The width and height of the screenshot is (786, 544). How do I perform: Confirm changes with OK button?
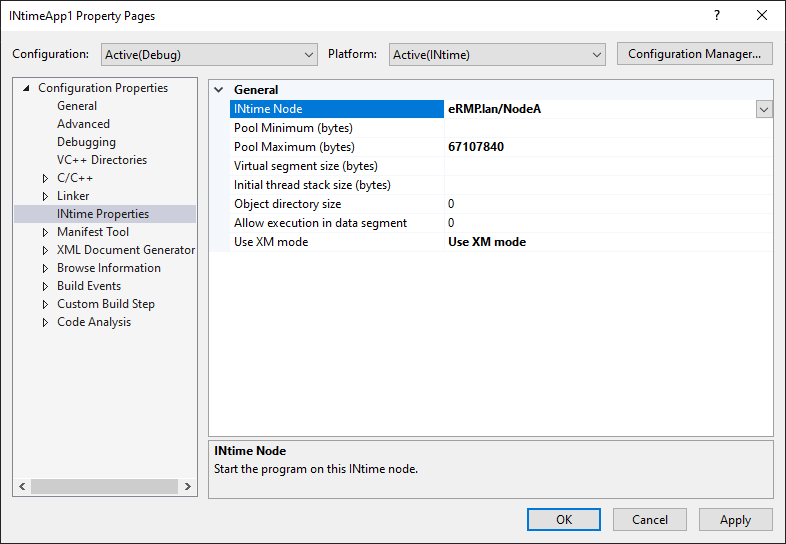(563, 519)
